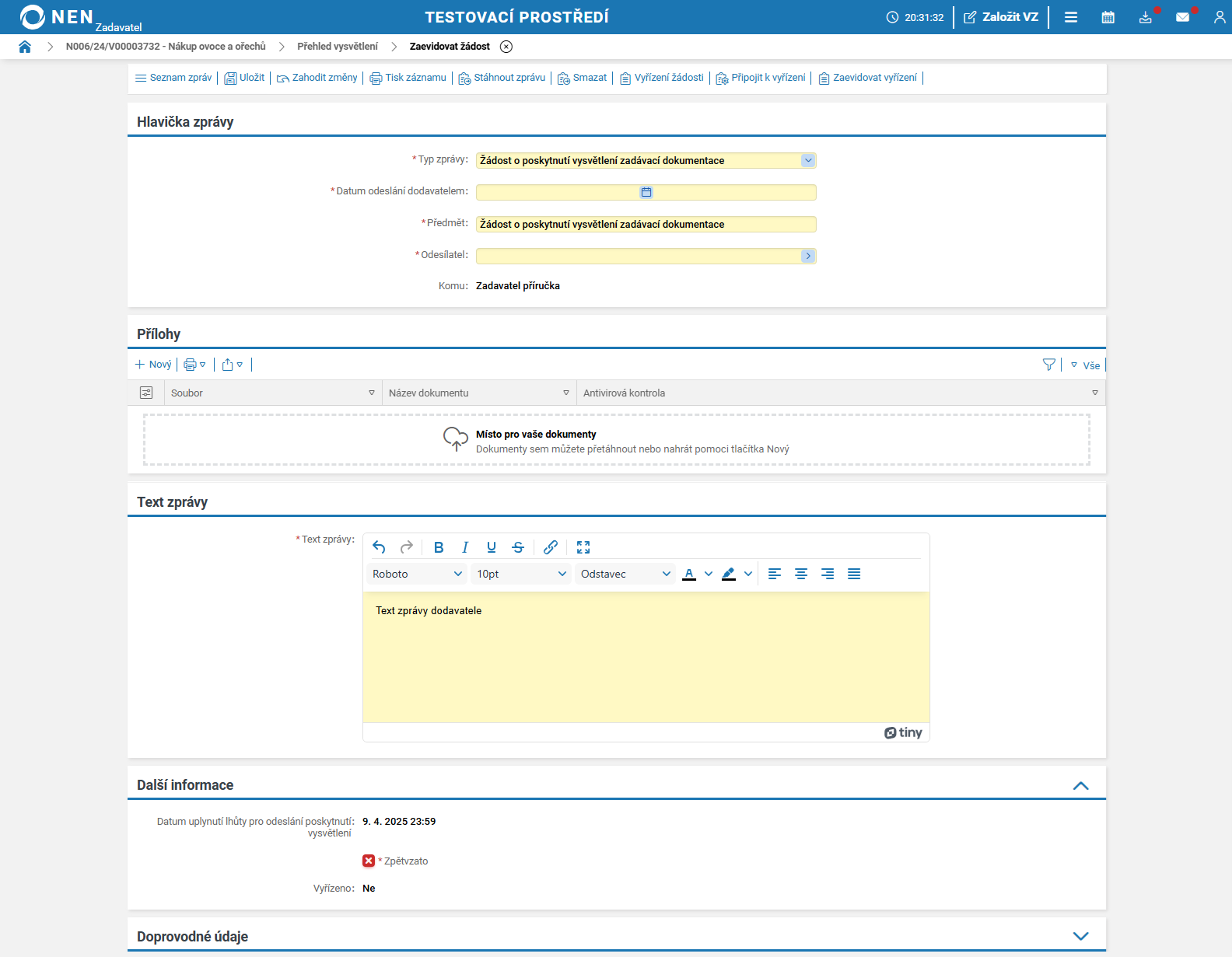Go to Přehled vysvětlení breadcrumb
This screenshot has width=1232, height=957.
point(337,47)
